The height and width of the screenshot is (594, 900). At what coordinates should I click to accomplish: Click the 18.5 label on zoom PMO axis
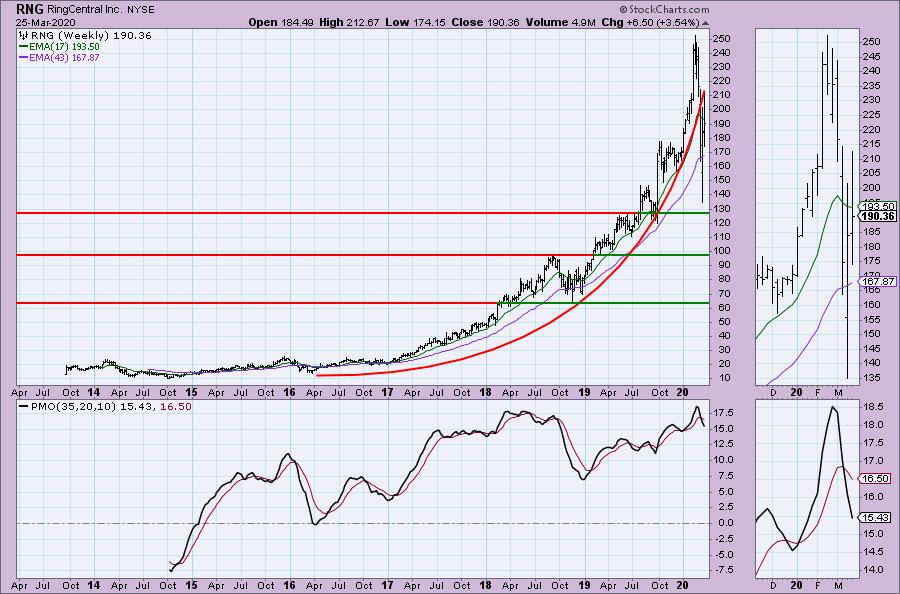pos(872,407)
